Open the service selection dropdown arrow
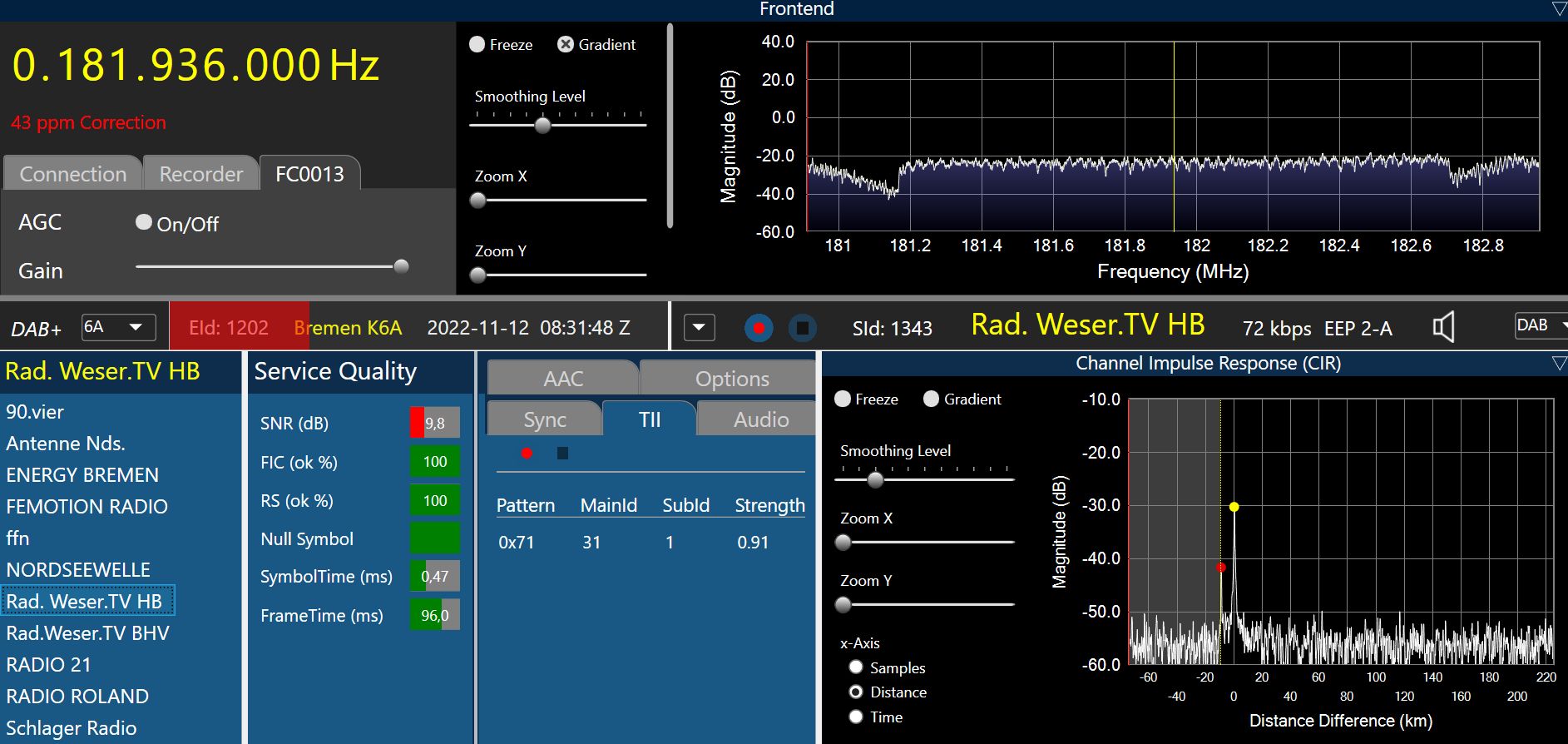The image size is (1568, 744). (699, 327)
